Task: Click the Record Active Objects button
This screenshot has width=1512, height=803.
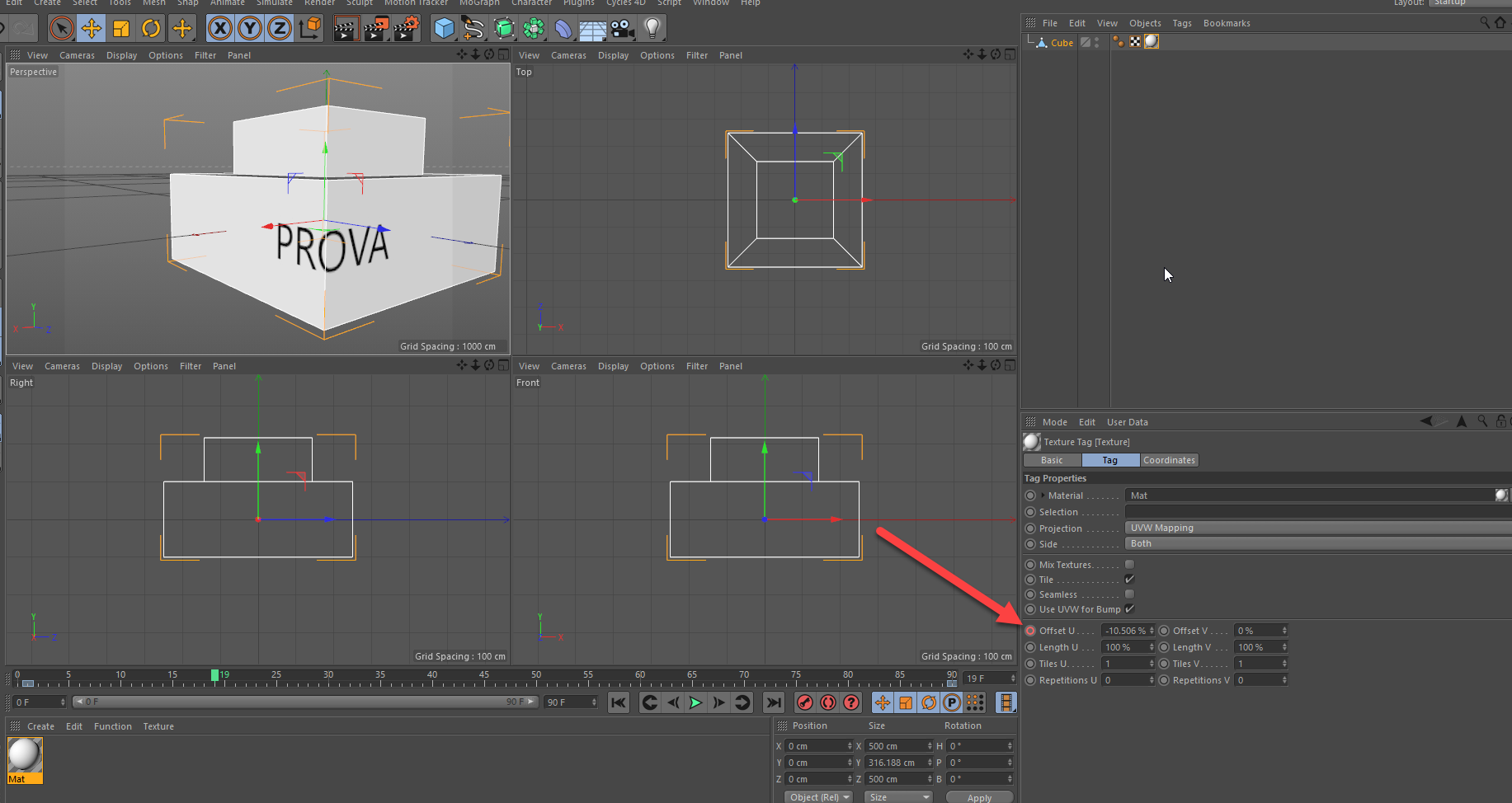Action: (805, 702)
